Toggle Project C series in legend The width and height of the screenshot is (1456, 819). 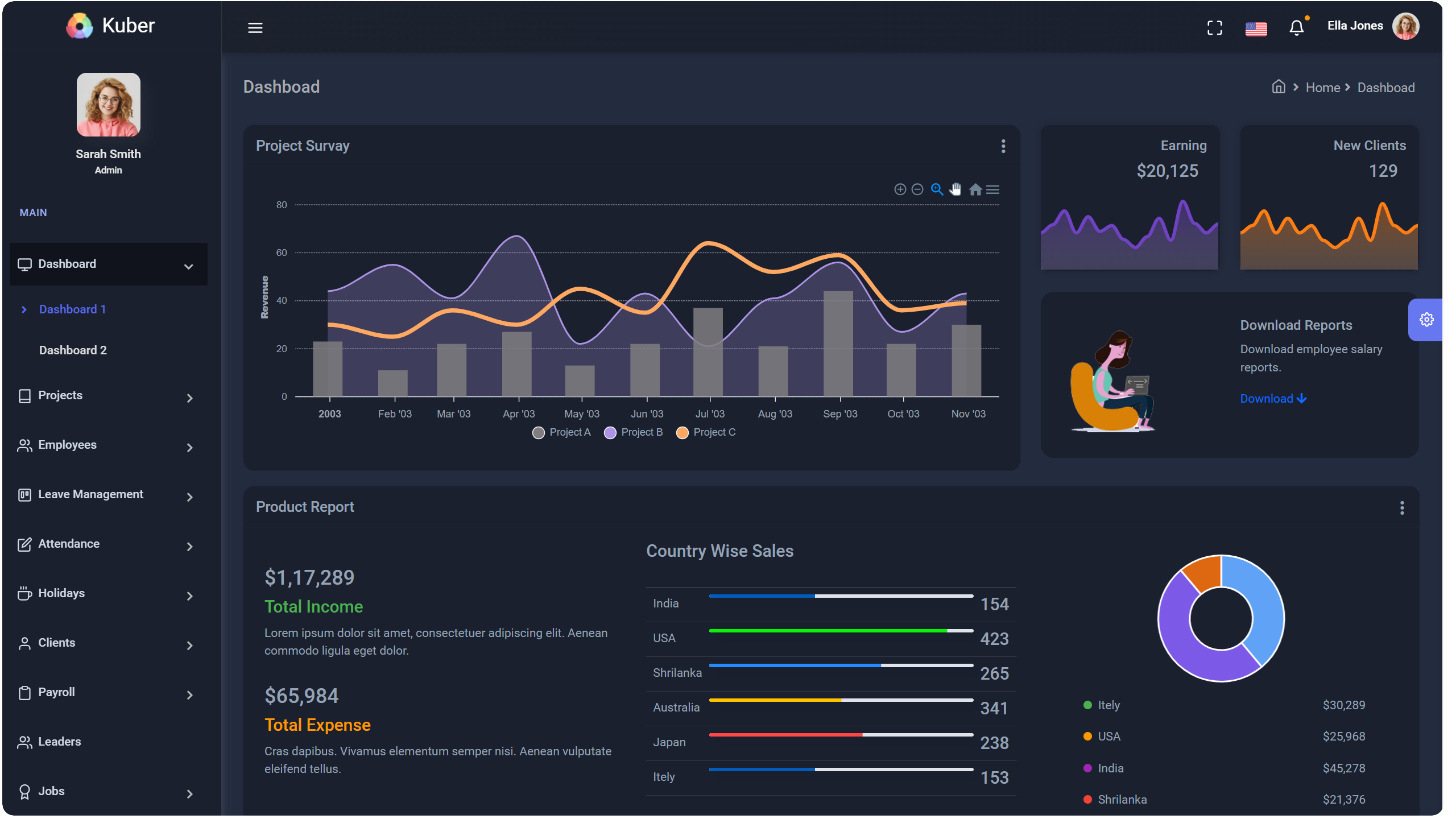coord(706,432)
